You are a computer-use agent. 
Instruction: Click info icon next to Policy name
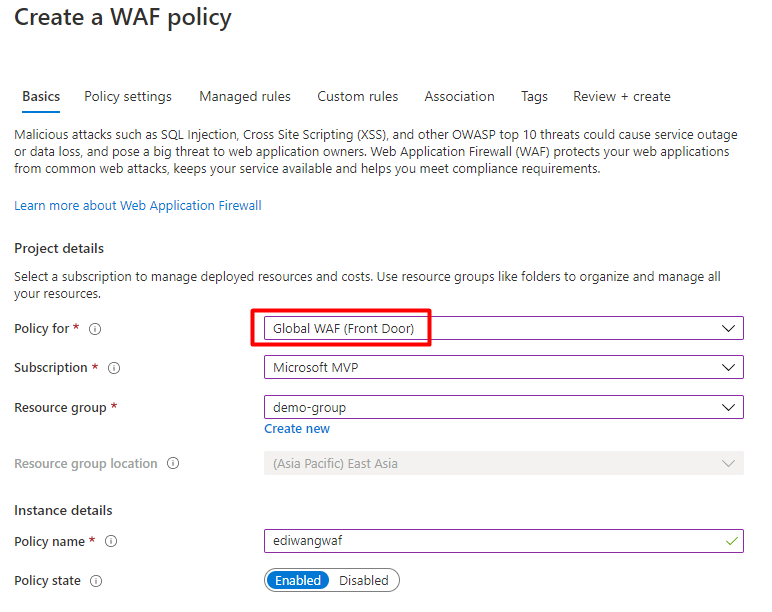[111, 542]
